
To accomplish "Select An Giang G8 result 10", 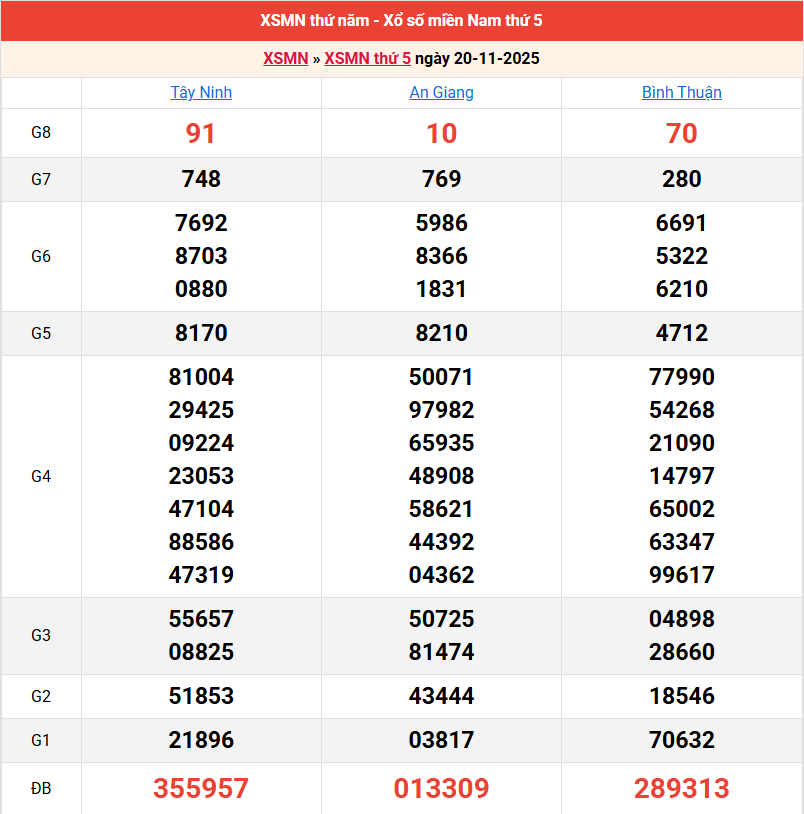I will tap(441, 134).
